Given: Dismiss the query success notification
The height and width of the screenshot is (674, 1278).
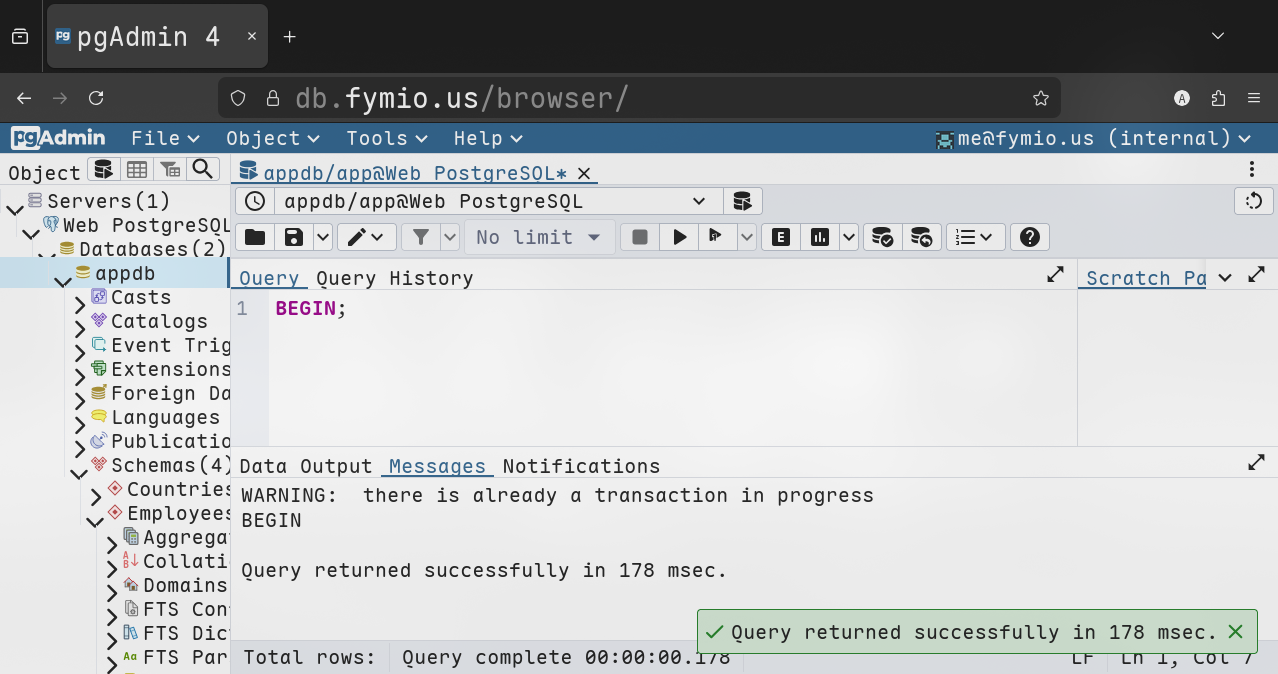Looking at the screenshot, I should tap(1235, 632).
